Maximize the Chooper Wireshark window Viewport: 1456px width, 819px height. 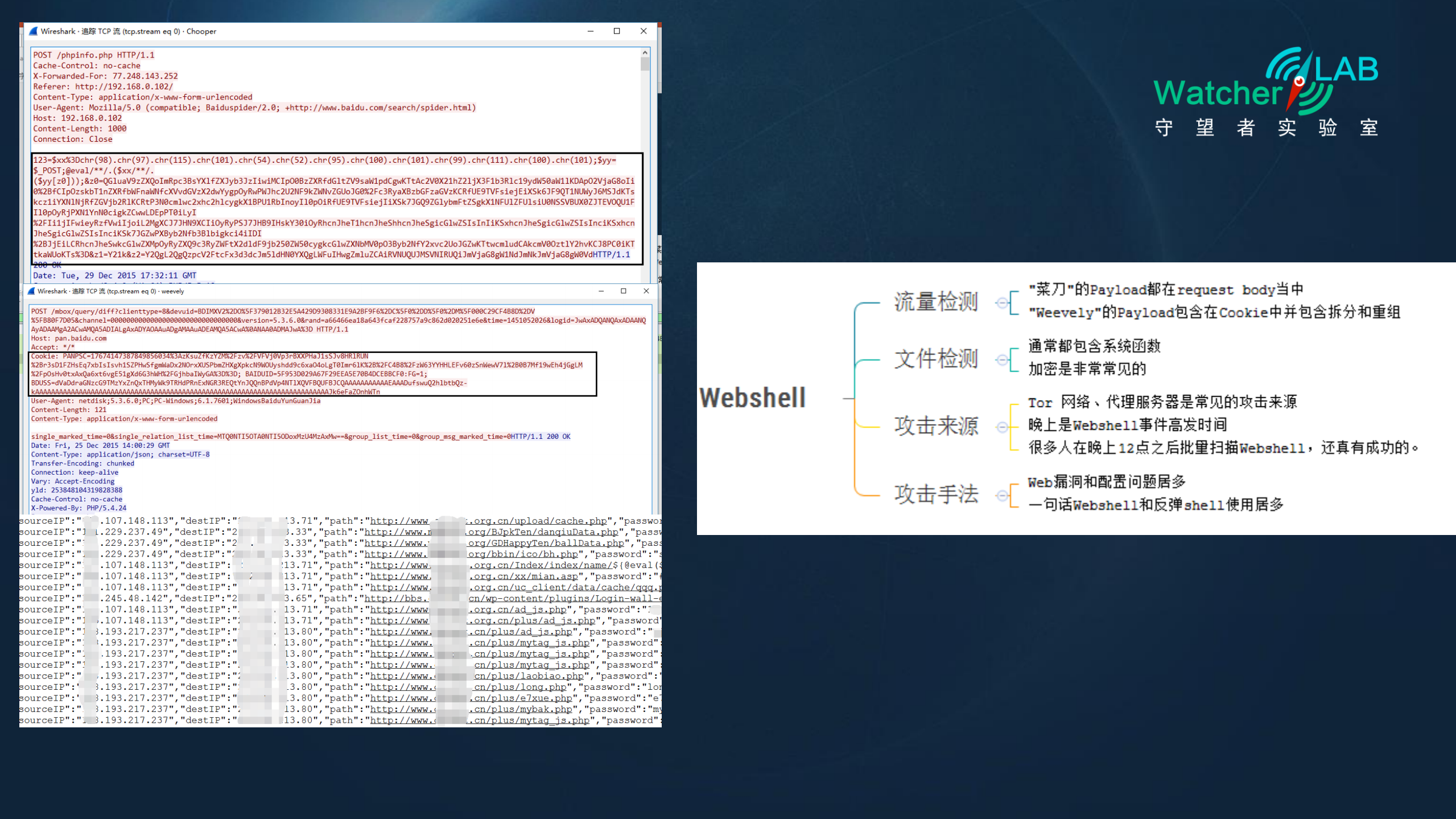coord(617,31)
